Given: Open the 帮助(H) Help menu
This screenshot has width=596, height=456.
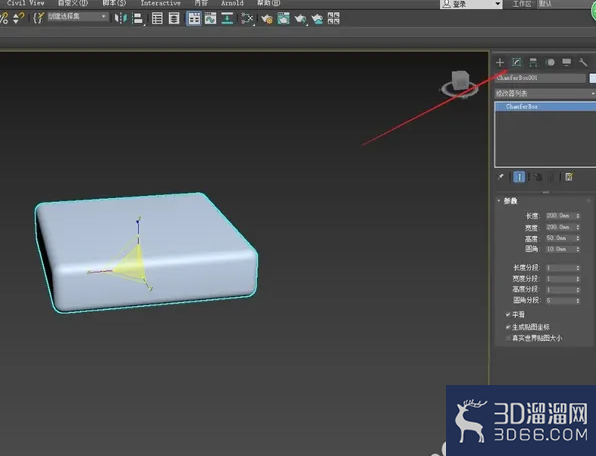Looking at the screenshot, I should pyautogui.click(x=268, y=3).
